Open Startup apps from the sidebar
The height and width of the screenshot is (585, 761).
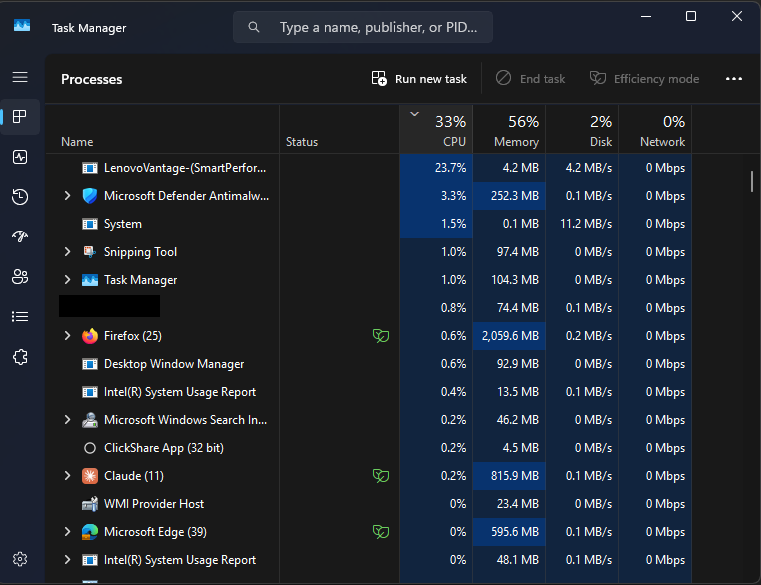[20, 236]
